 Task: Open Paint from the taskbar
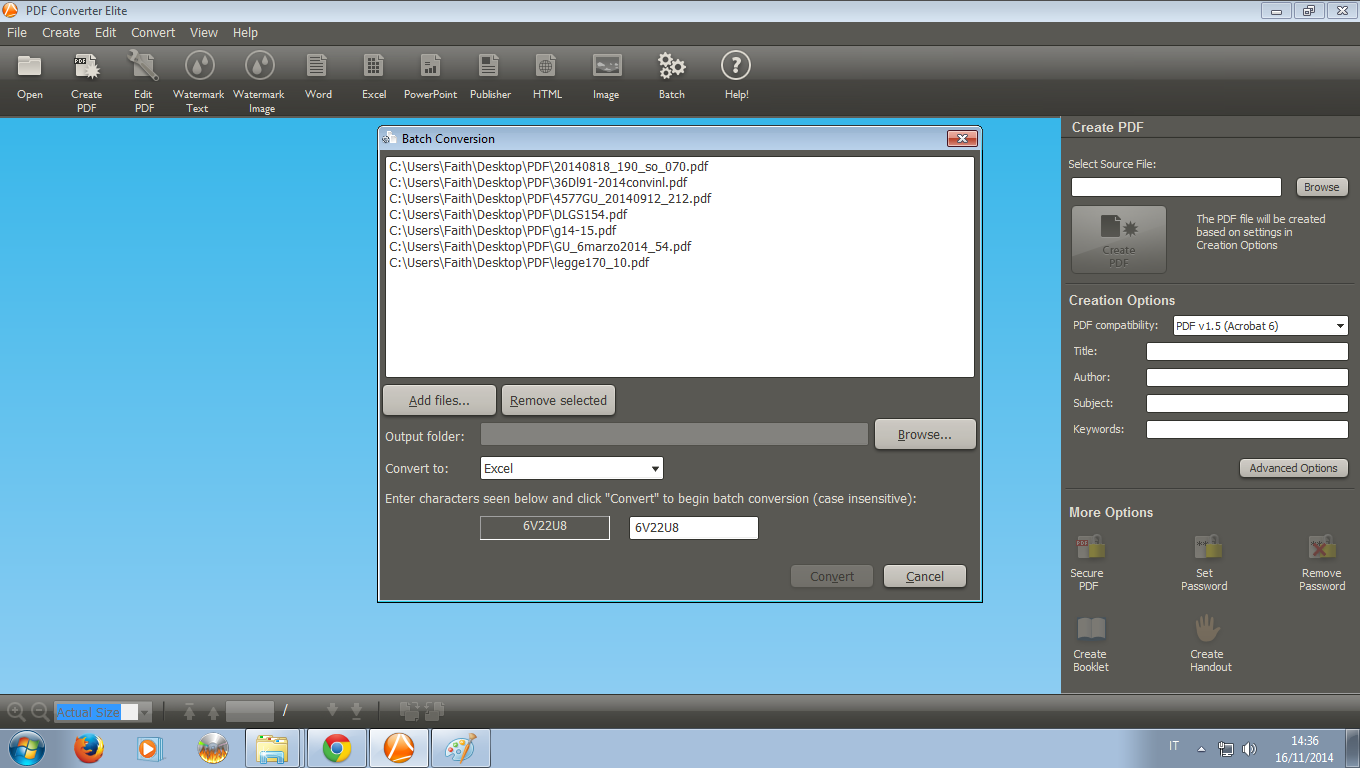point(460,748)
